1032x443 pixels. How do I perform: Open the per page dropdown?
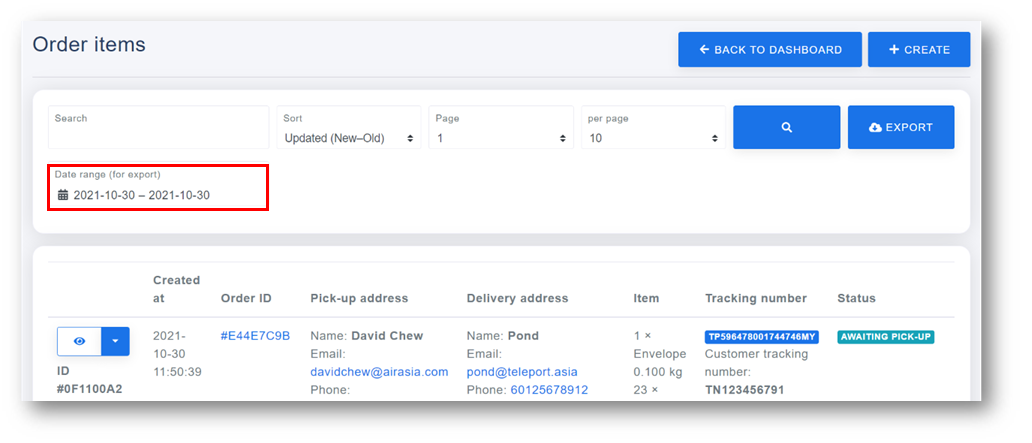654,127
